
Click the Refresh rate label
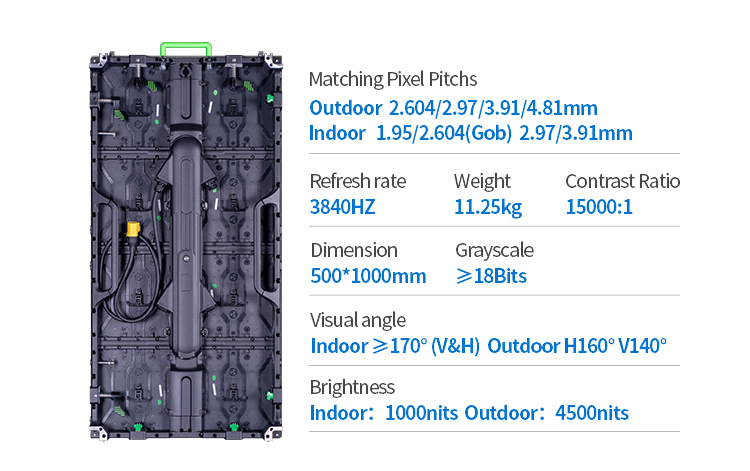tap(358, 181)
